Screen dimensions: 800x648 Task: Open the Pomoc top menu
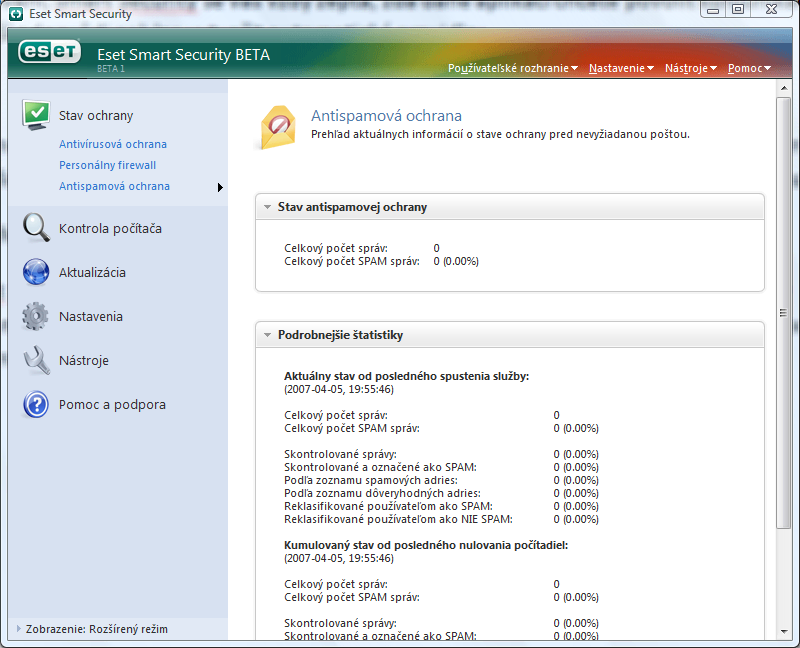click(749, 68)
